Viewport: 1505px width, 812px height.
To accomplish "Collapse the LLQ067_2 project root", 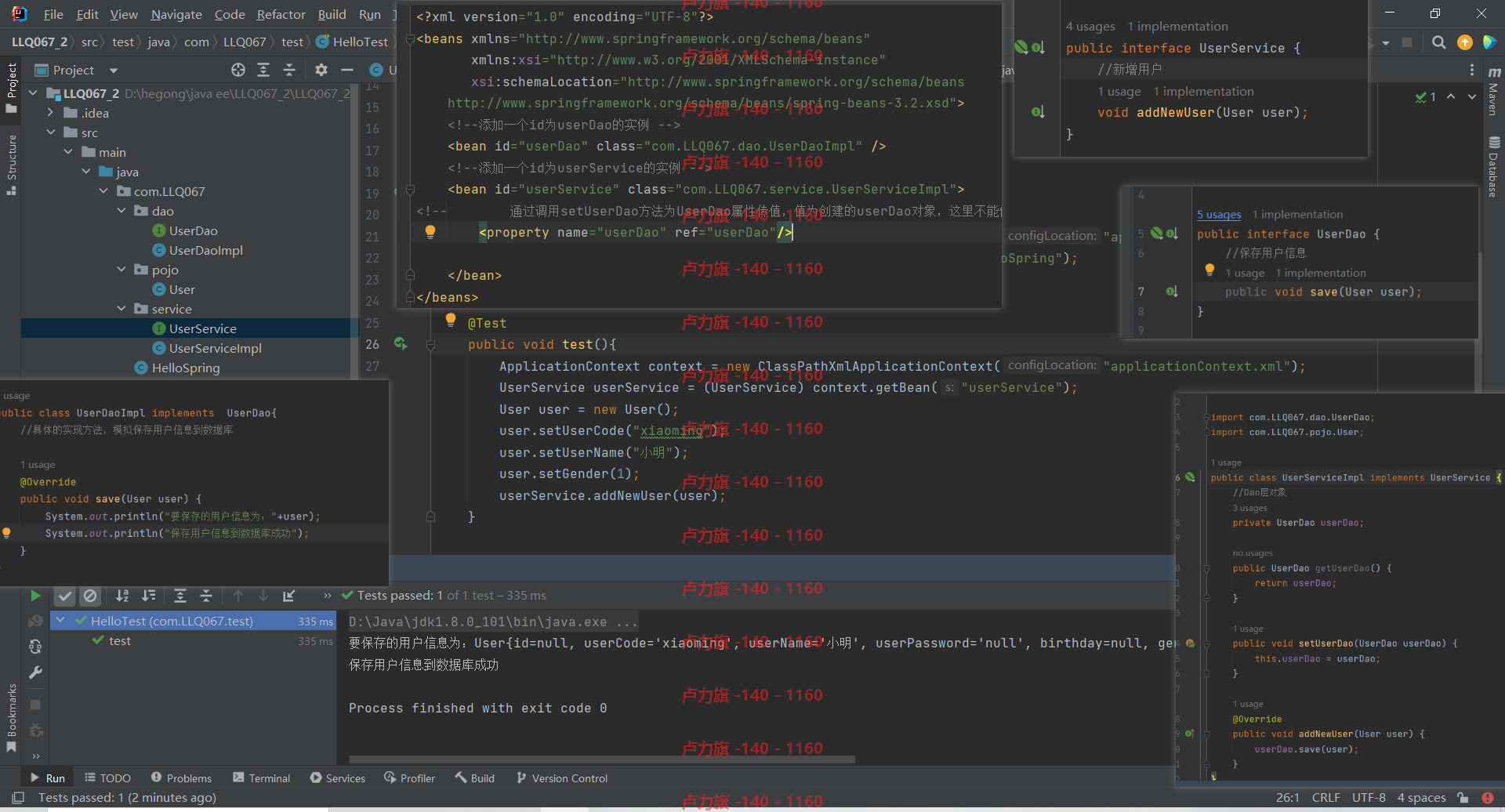I will (33, 92).
